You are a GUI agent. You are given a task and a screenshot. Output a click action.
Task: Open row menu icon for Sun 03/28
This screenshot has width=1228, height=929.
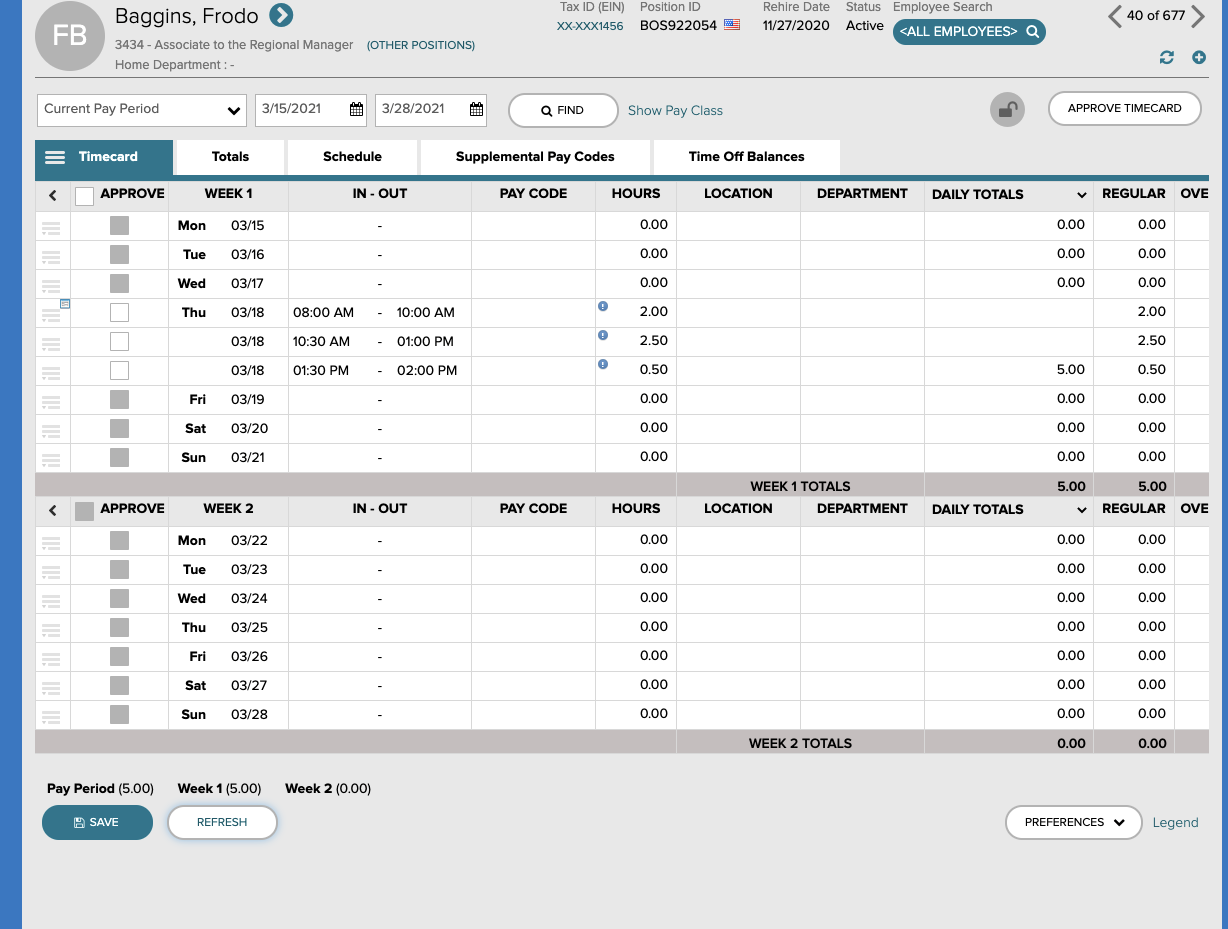[51, 716]
